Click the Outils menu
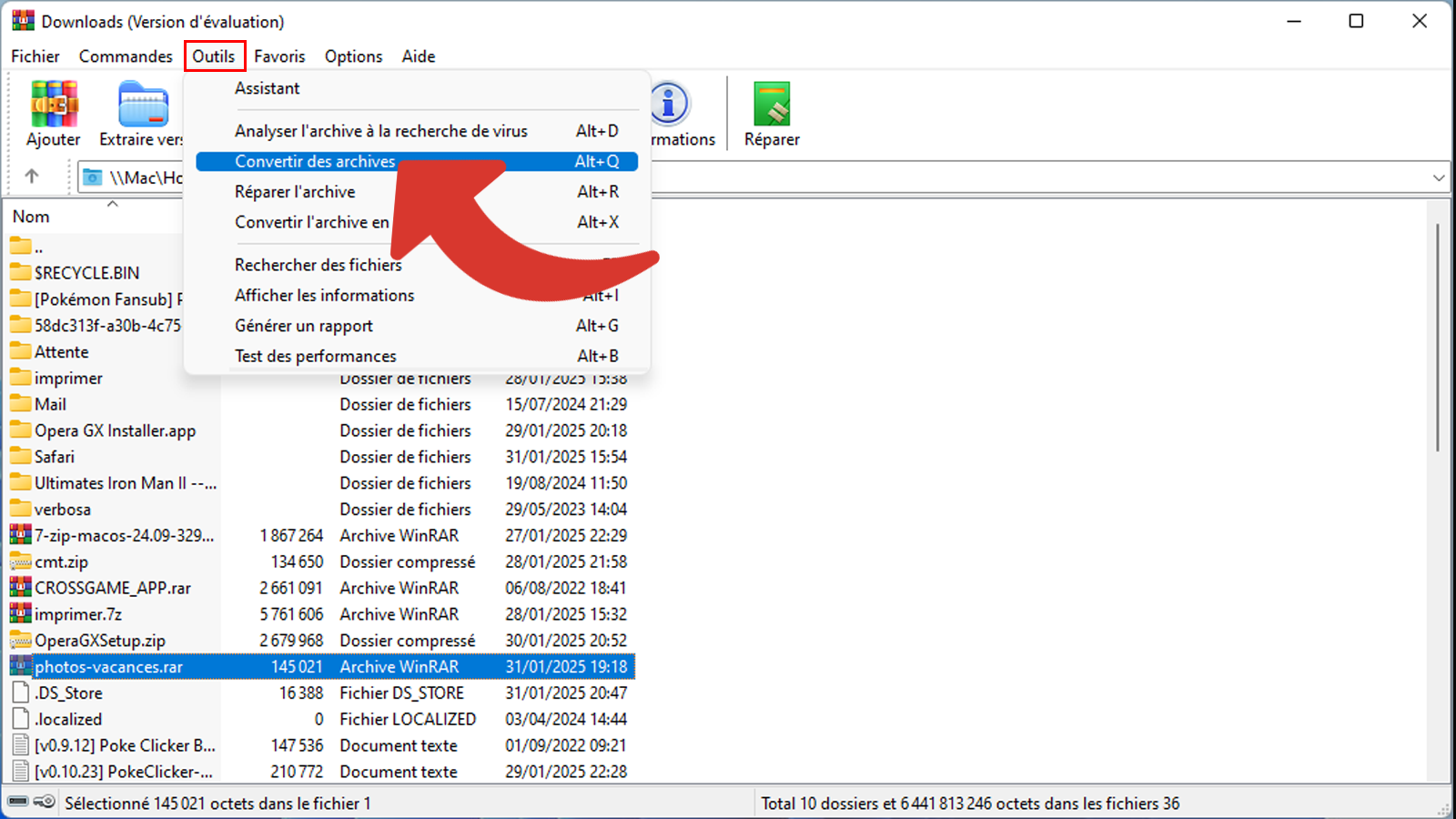The width and height of the screenshot is (1456, 819). click(x=214, y=56)
